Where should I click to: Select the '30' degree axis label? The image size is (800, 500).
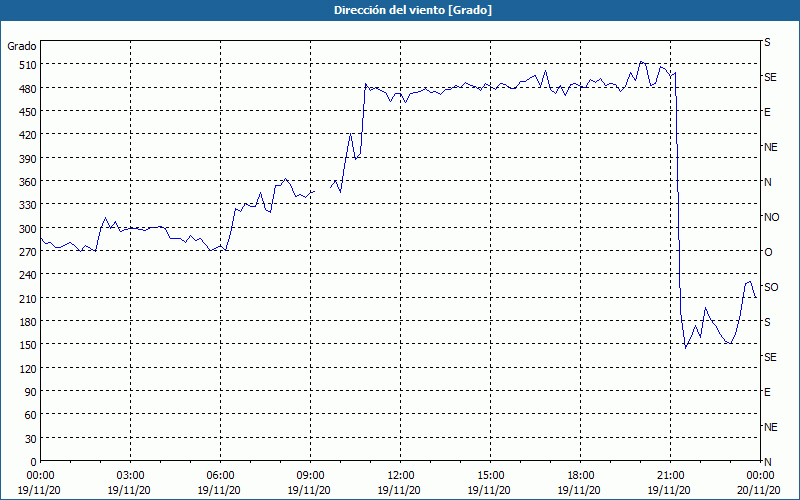31,439
